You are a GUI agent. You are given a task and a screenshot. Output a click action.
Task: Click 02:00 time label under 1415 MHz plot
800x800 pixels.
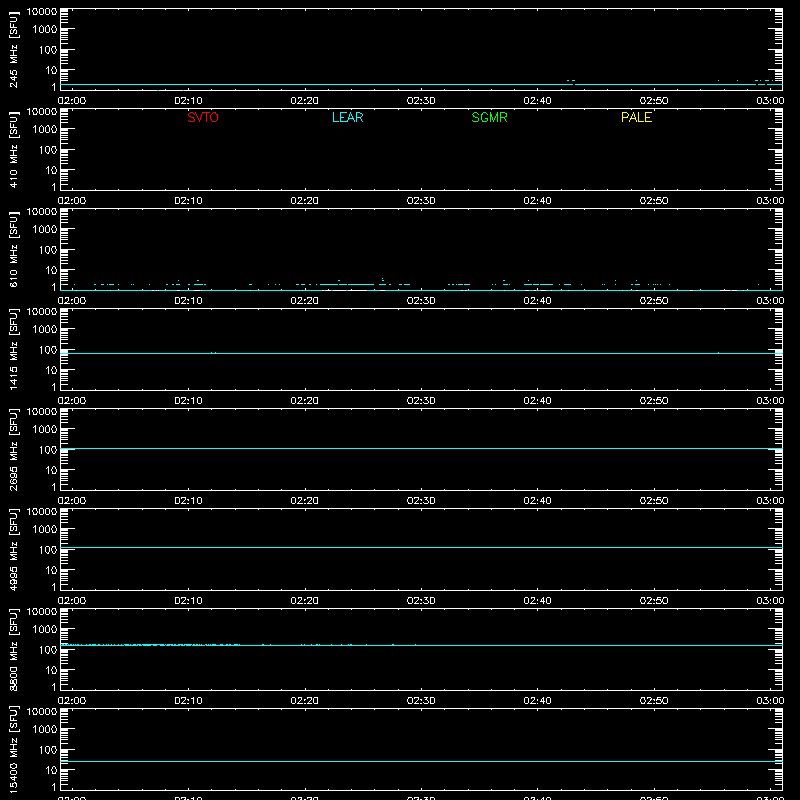[x=72, y=401]
